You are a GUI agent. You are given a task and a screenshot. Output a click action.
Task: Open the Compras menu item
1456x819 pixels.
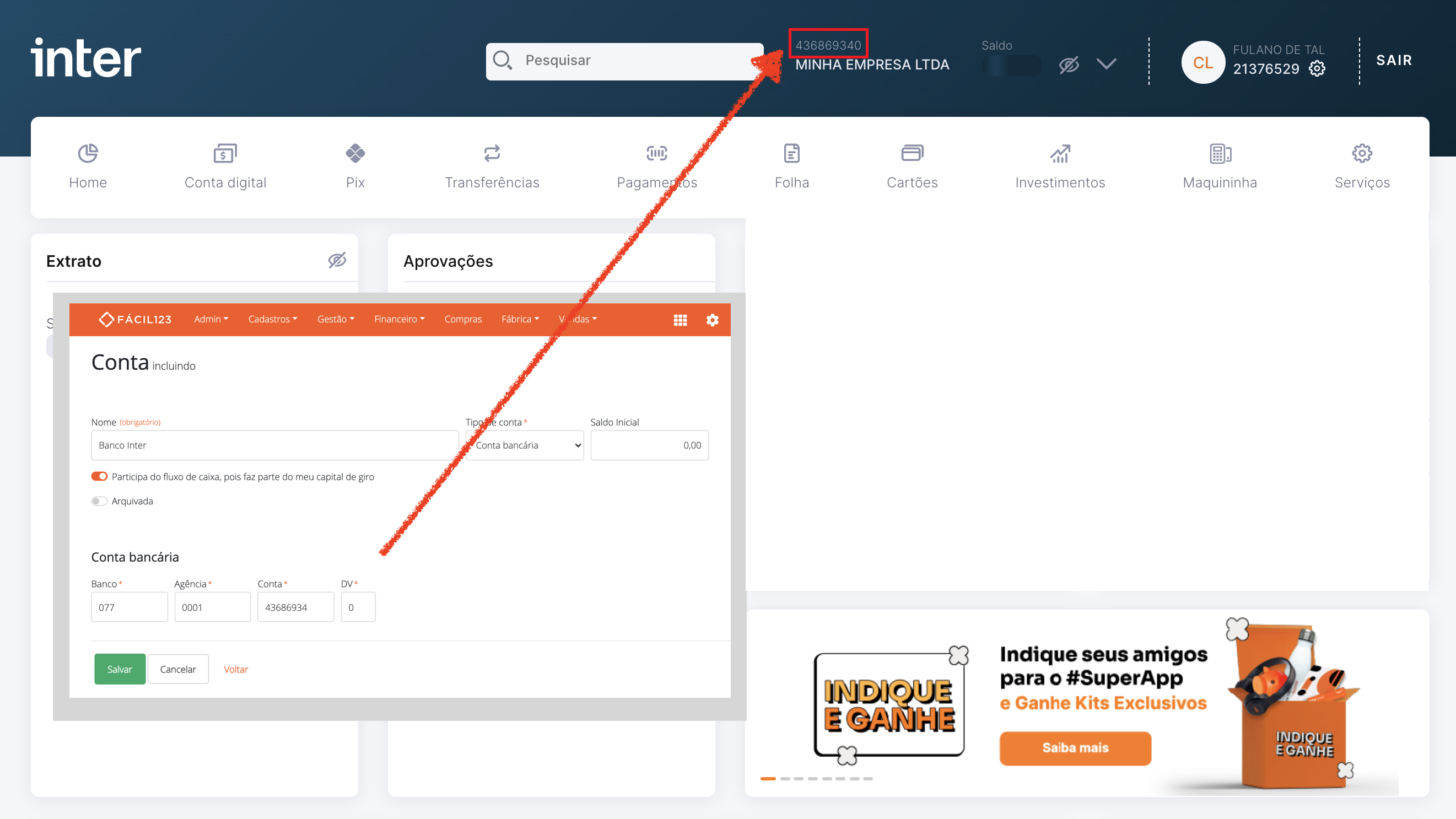[x=462, y=319]
